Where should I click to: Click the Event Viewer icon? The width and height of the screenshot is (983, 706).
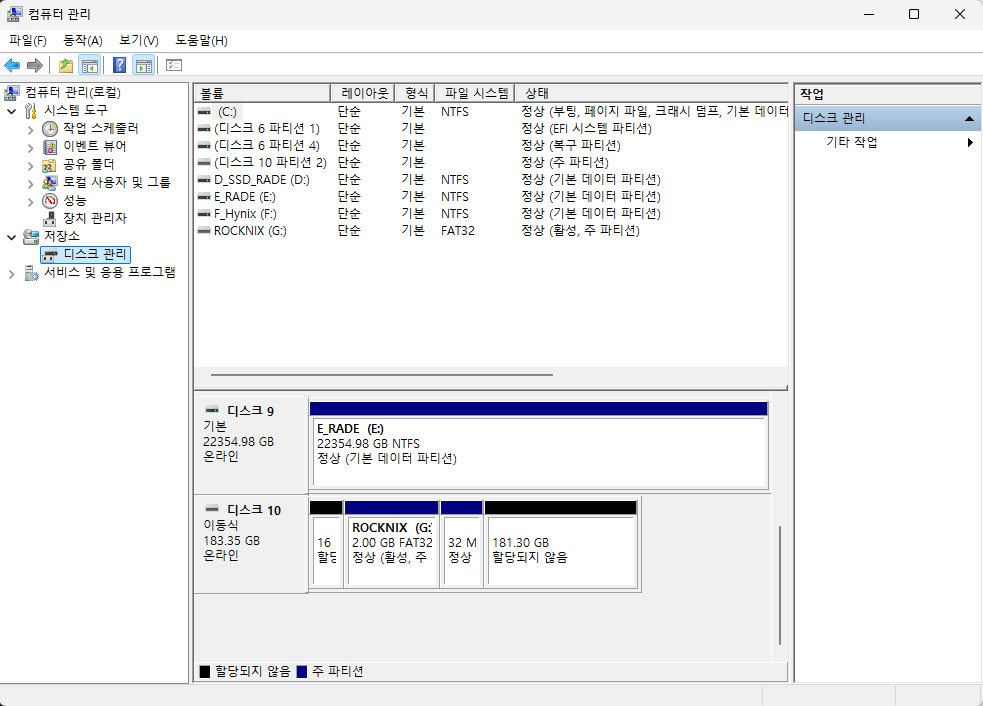[x=50, y=147]
